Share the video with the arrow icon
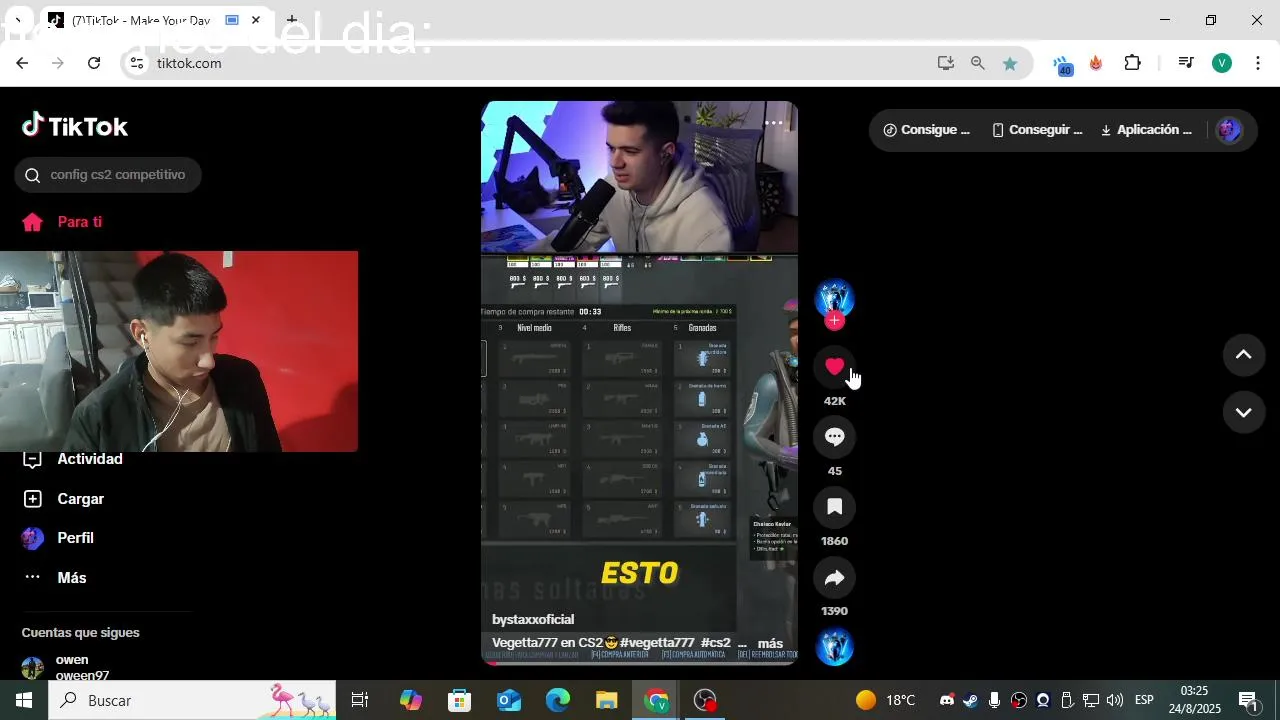 tap(834, 577)
